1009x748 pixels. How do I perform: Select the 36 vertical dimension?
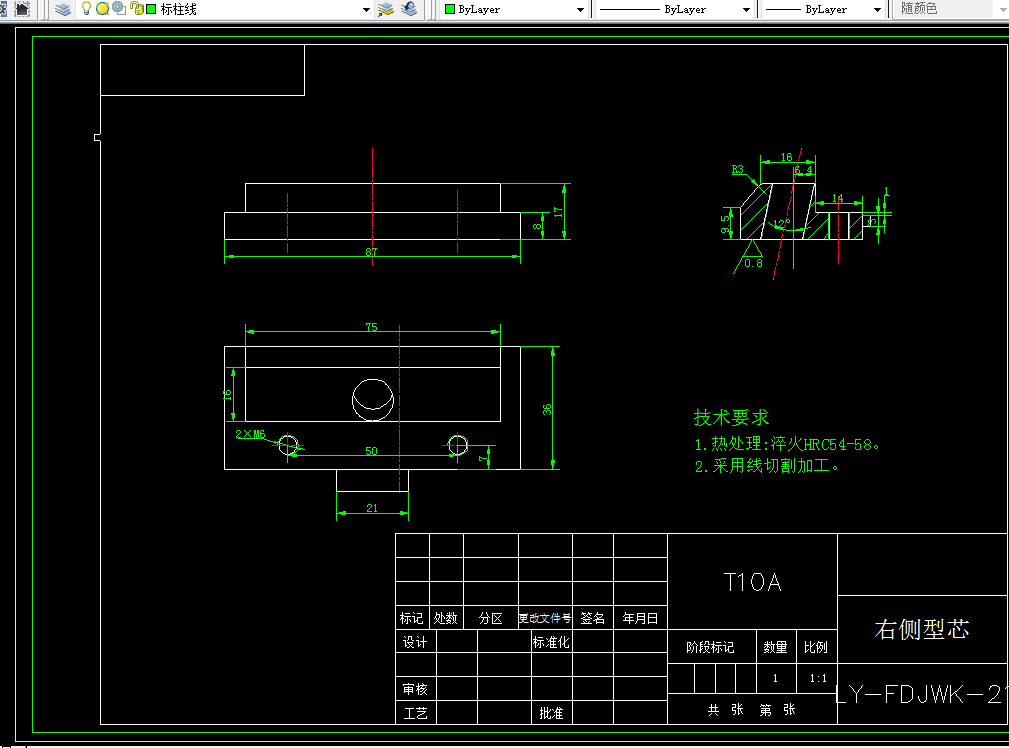(547, 409)
